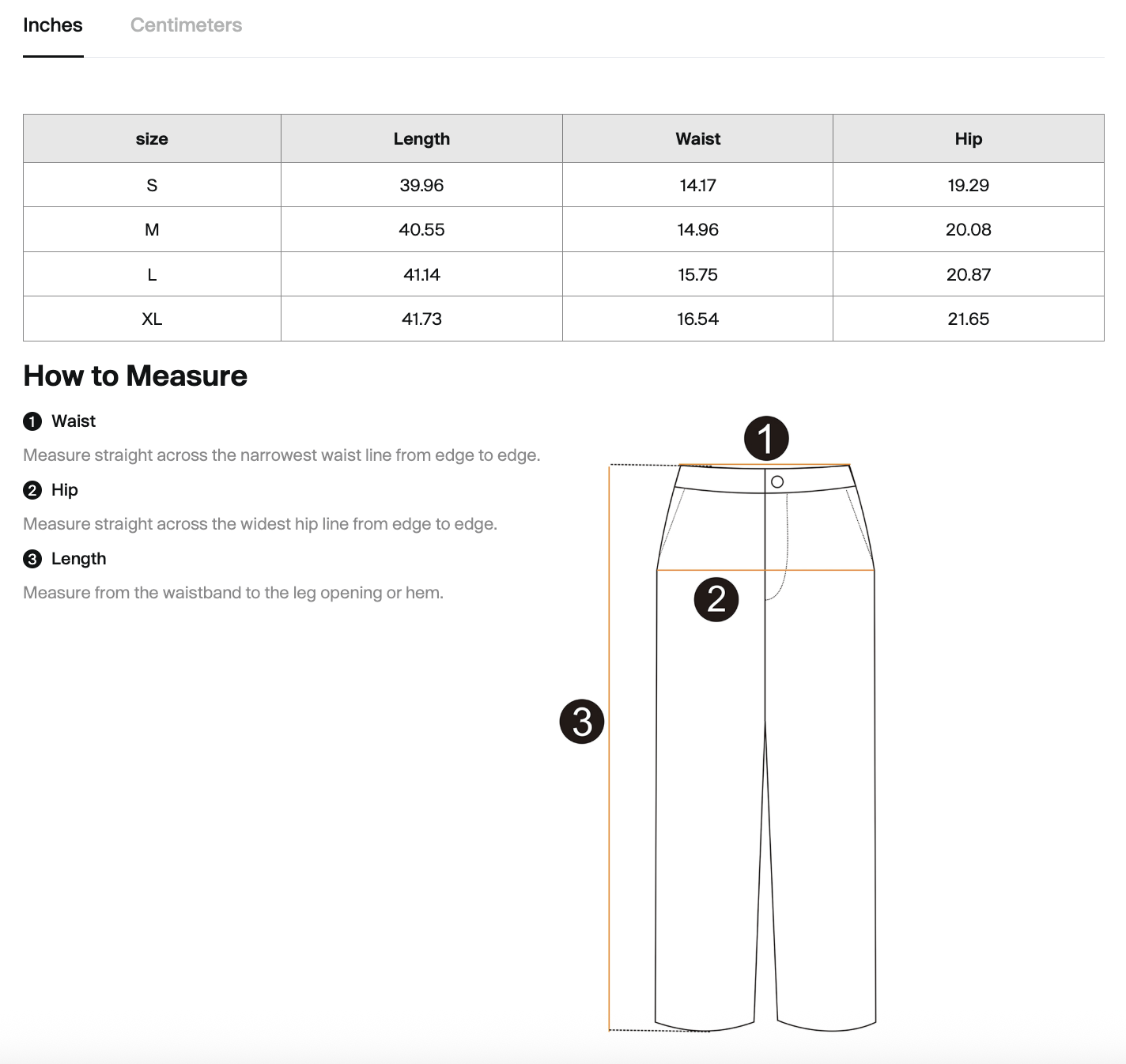Screen dimensions: 1126x1064
Task: Click the 'Length' measurement heading in list
Action: (x=78, y=559)
